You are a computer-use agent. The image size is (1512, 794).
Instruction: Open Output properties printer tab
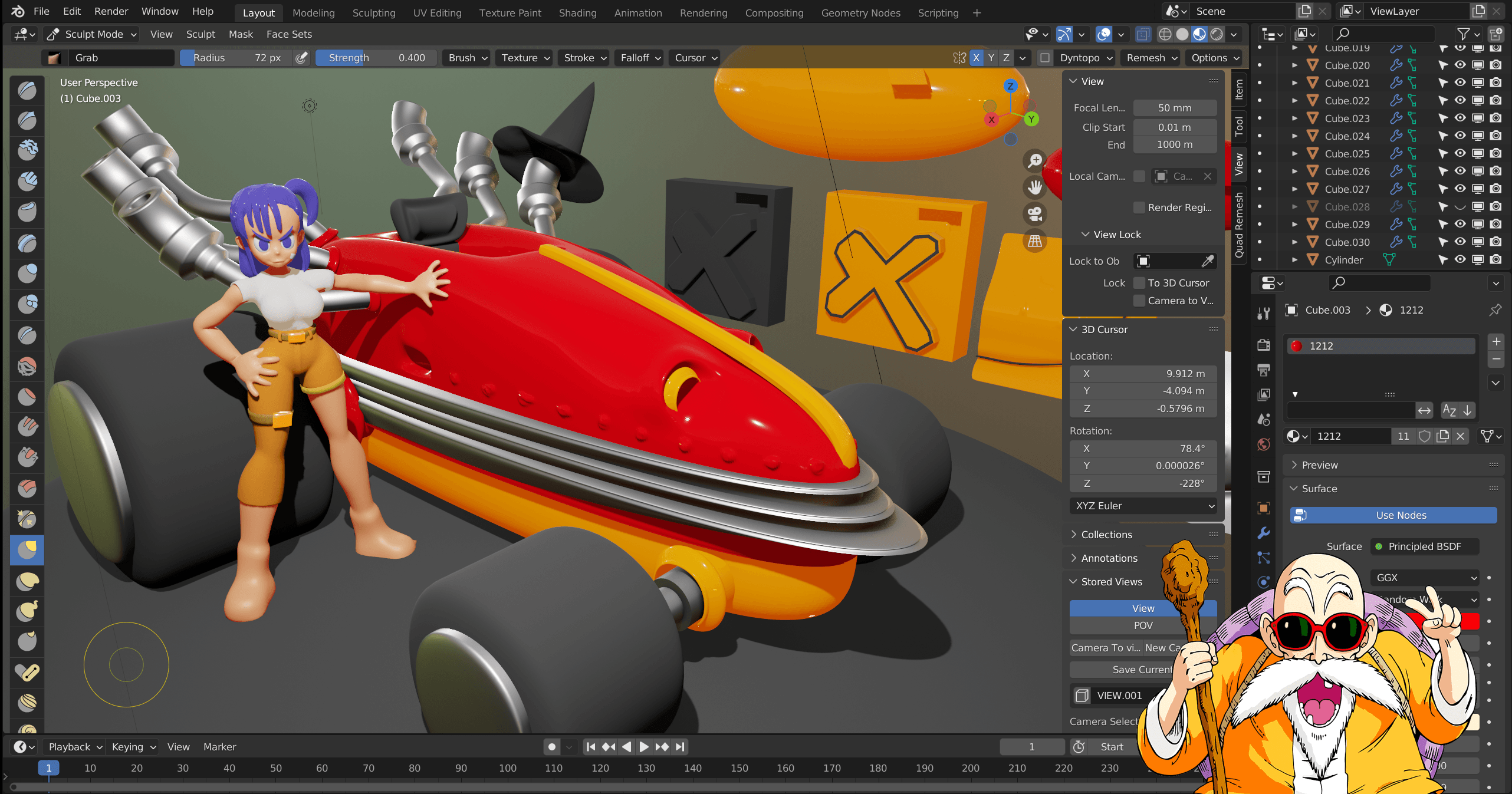[x=1263, y=370]
